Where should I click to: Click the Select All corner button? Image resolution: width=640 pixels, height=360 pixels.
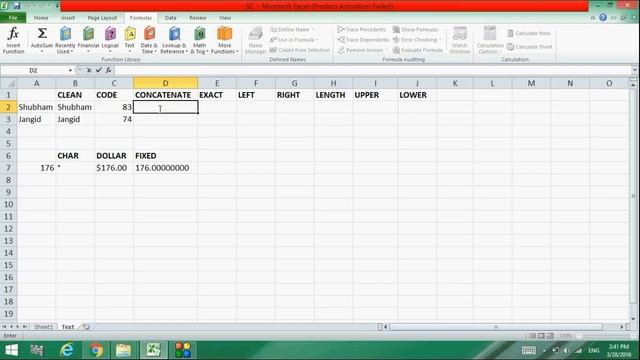pos(9,83)
